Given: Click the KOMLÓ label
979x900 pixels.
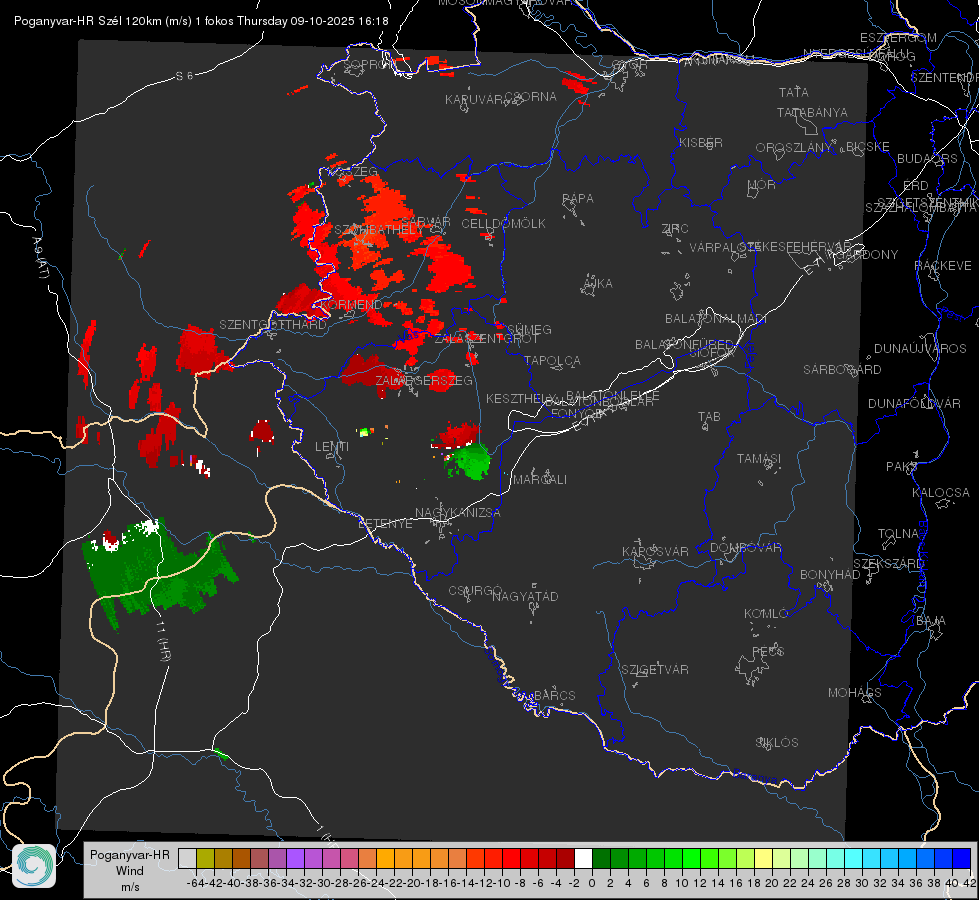Looking at the screenshot, I should pos(766,614).
